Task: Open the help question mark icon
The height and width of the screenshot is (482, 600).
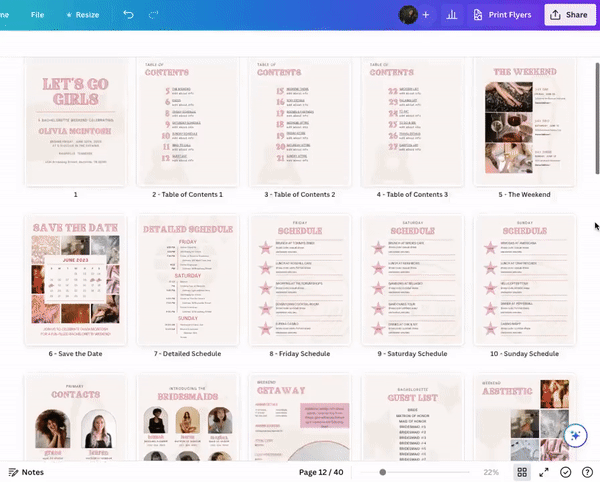Action: (x=587, y=472)
